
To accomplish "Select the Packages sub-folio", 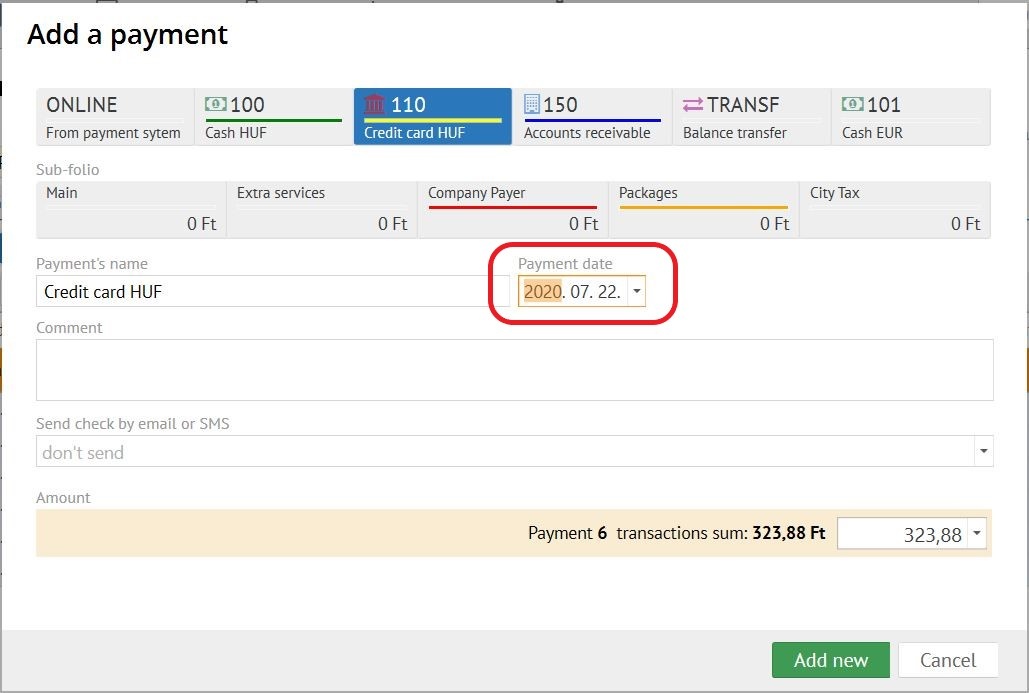I will pos(704,210).
